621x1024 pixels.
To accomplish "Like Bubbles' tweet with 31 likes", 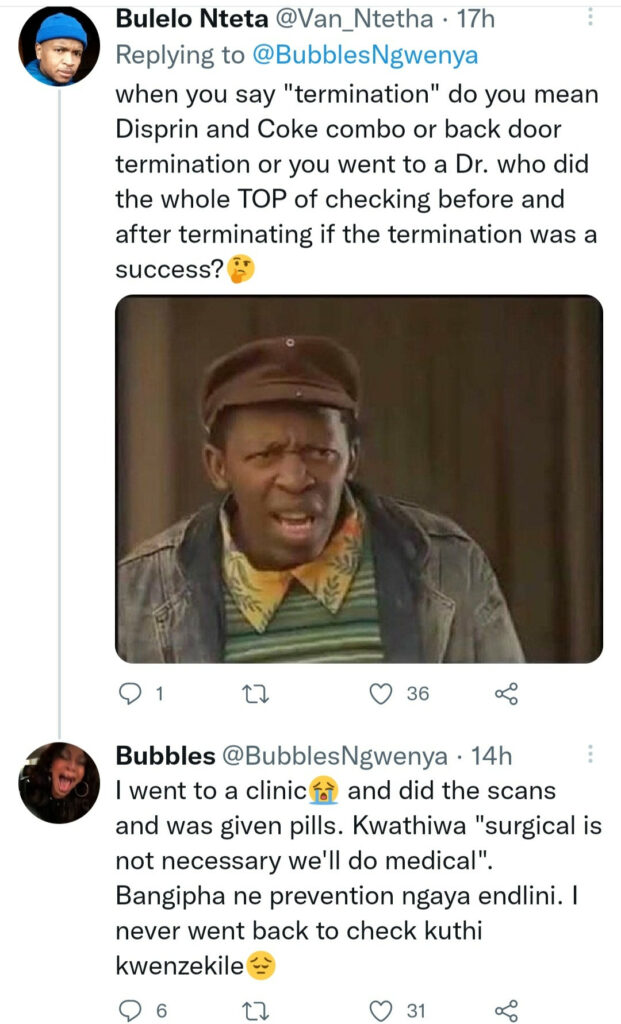I will pos(381,1010).
